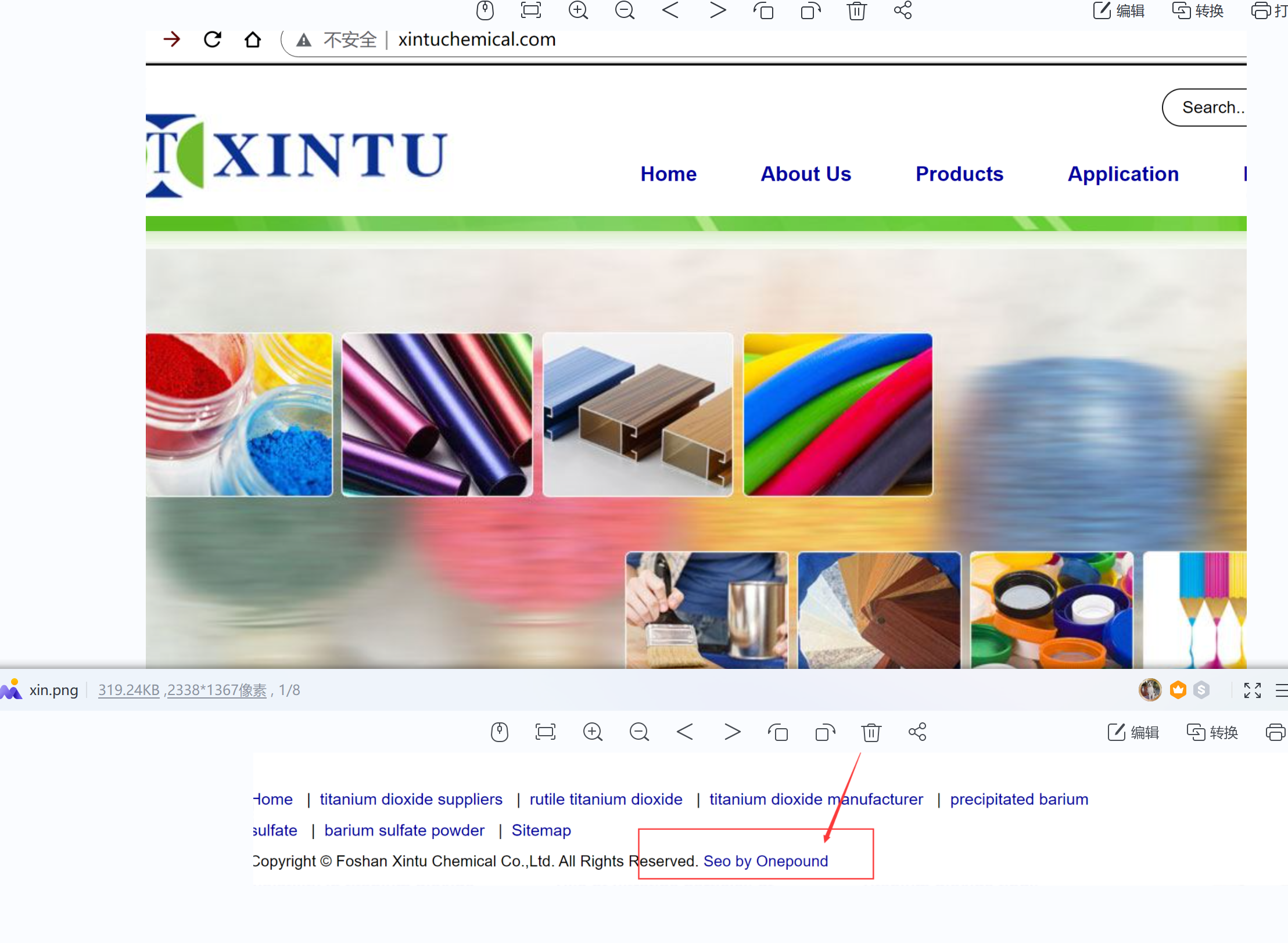
Task: Select the colored pencils thumbnail
Action: point(1195,610)
